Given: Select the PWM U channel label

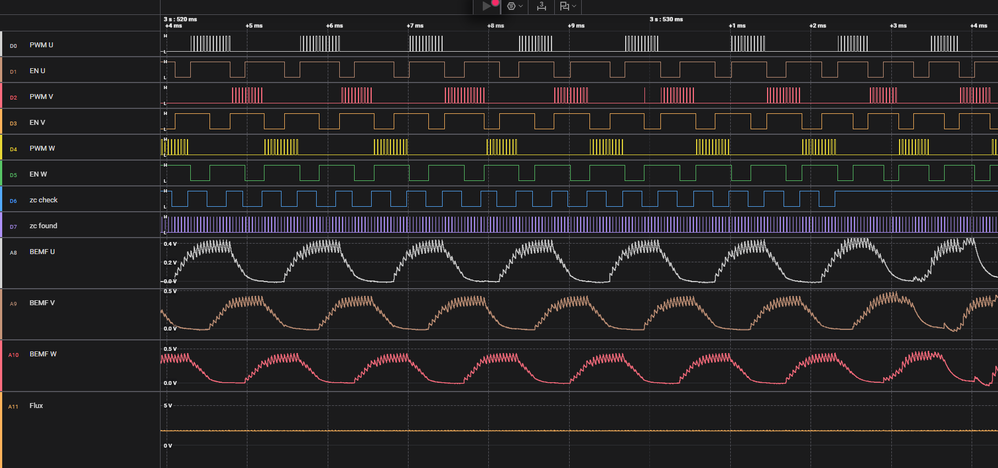Looking at the screenshot, I should pyautogui.click(x=41, y=45).
